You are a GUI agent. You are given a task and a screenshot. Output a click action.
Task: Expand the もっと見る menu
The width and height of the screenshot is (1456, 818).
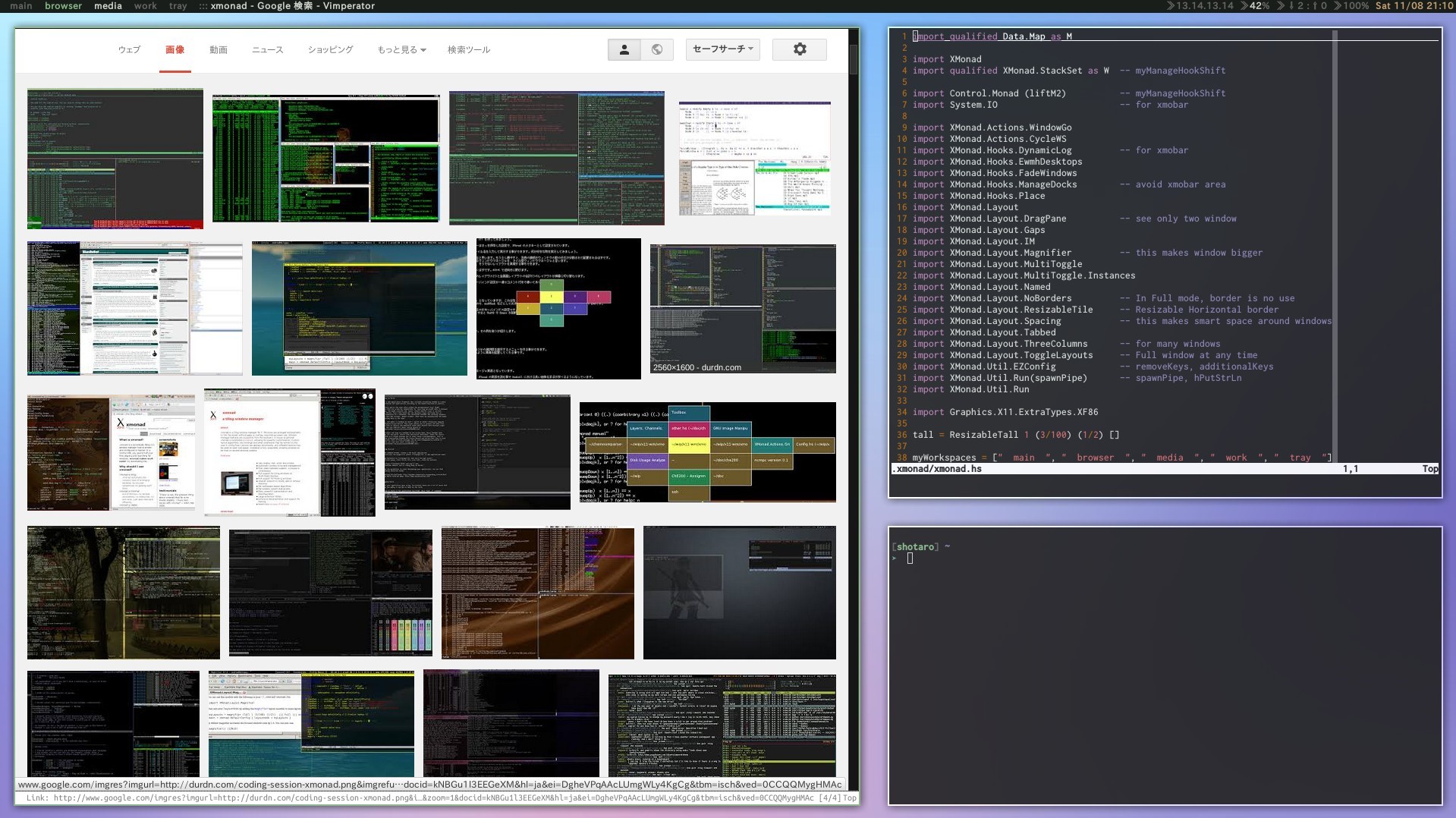coord(401,49)
